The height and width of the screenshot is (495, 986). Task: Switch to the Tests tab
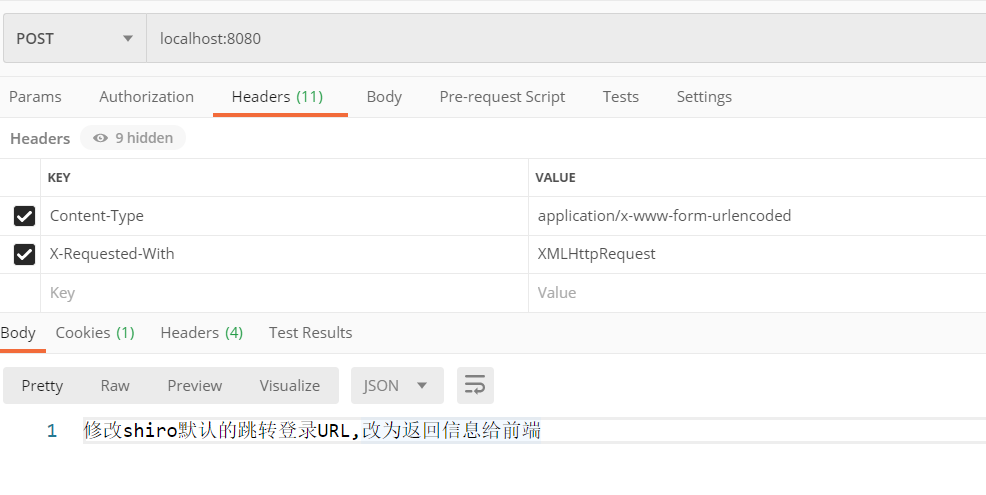(621, 97)
